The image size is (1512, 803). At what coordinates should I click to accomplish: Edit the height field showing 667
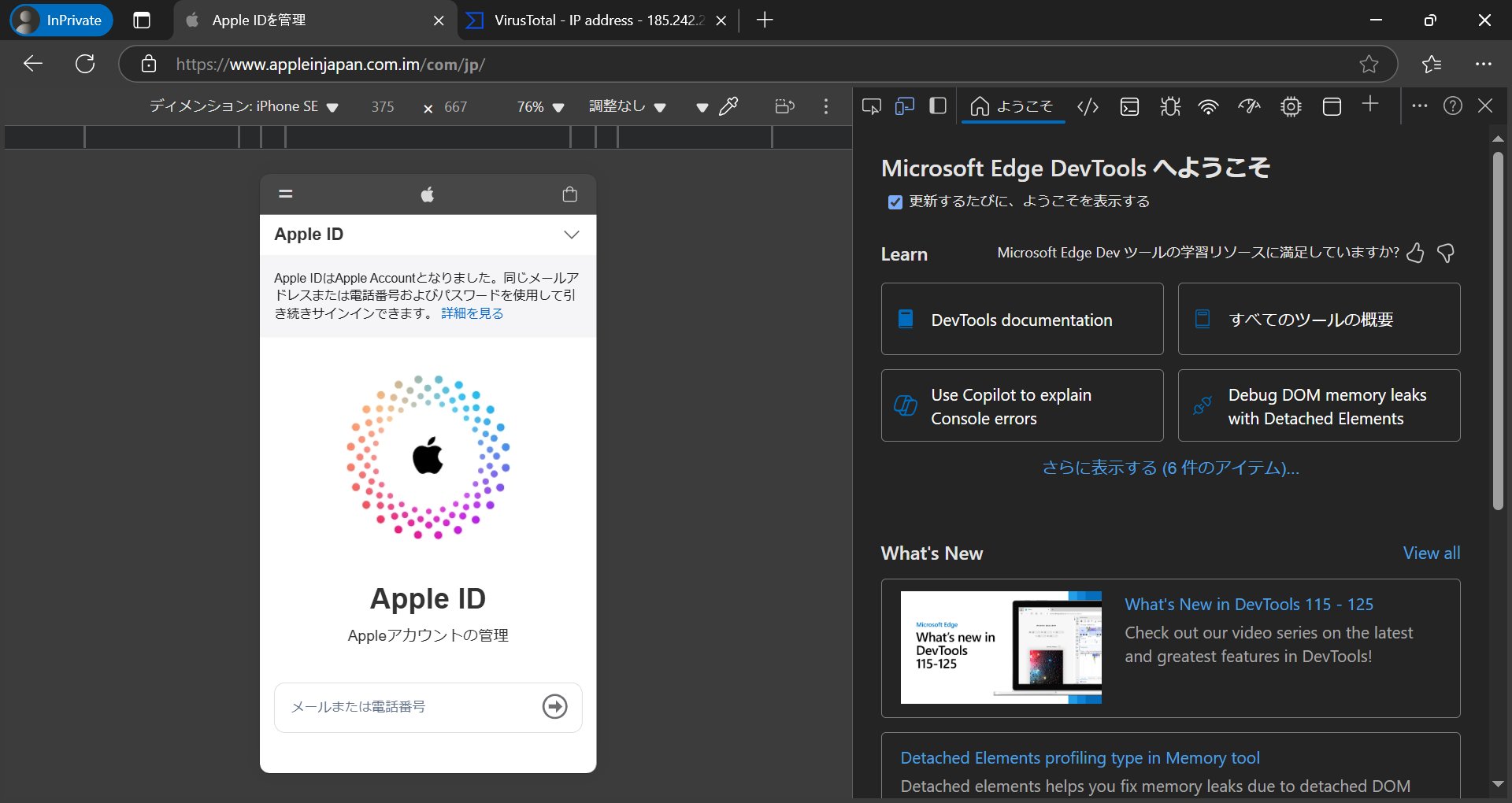pos(456,106)
